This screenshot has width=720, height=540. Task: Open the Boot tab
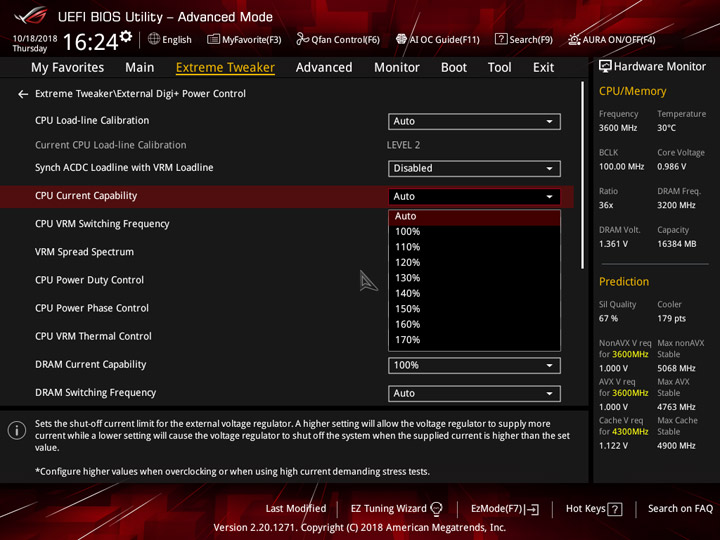(x=454, y=68)
